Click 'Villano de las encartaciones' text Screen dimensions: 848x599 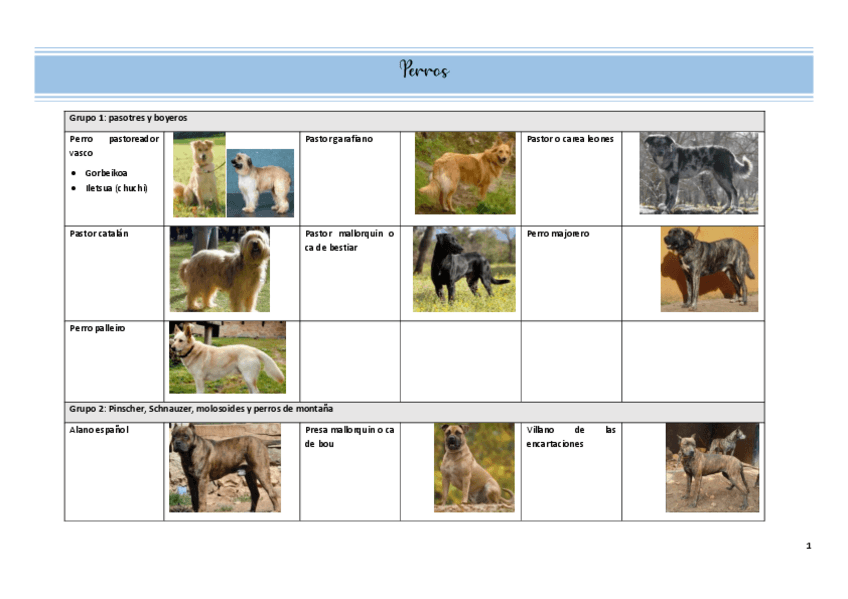point(571,437)
